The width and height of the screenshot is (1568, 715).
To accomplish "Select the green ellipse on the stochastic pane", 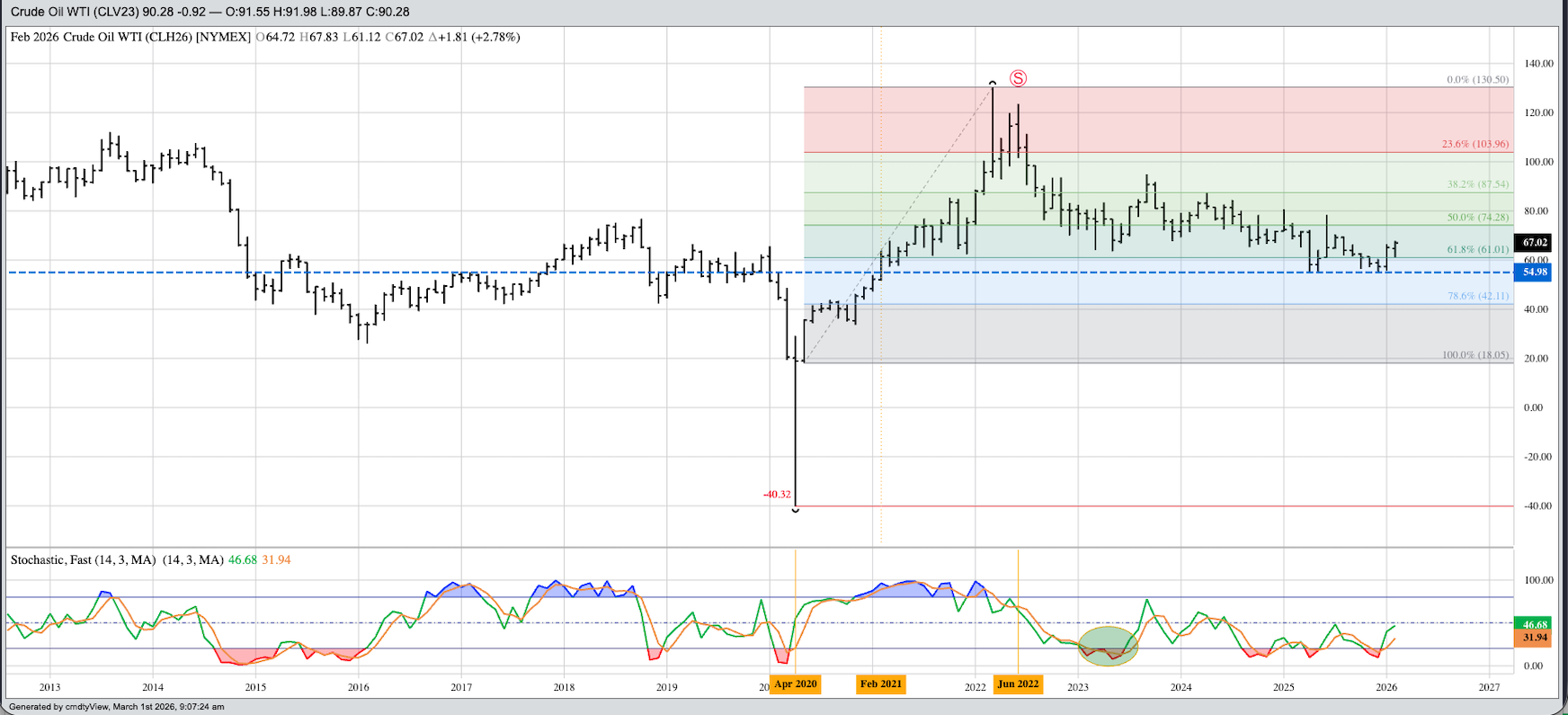I will (1108, 646).
